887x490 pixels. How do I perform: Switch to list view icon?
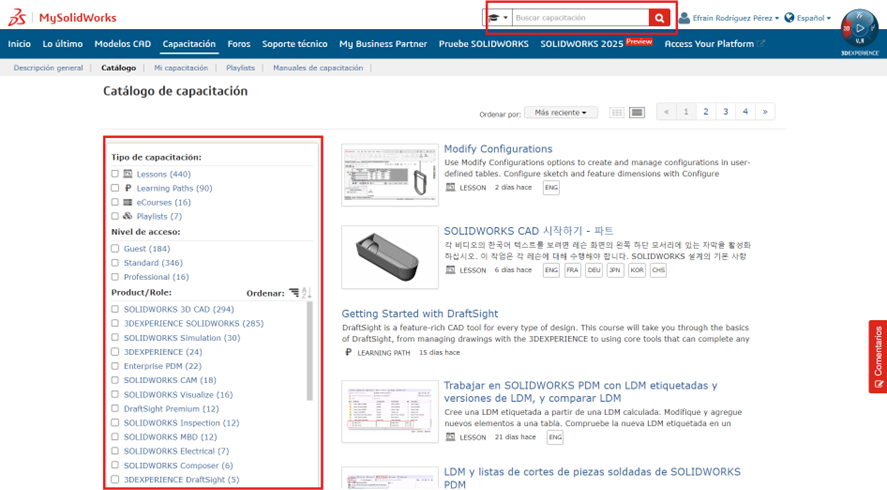[x=637, y=113]
